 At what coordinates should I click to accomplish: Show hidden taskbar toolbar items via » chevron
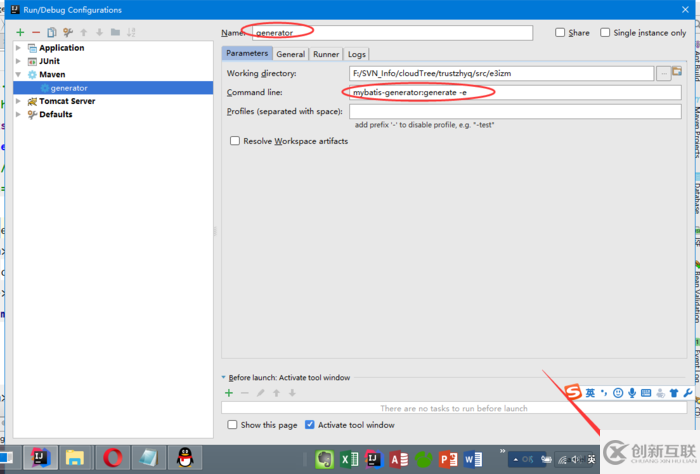tap(502, 451)
